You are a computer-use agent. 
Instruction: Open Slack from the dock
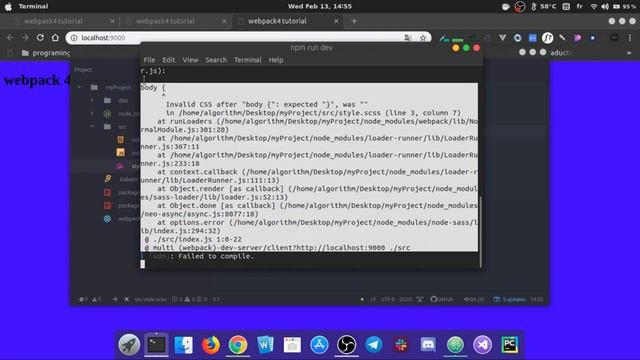coord(401,345)
